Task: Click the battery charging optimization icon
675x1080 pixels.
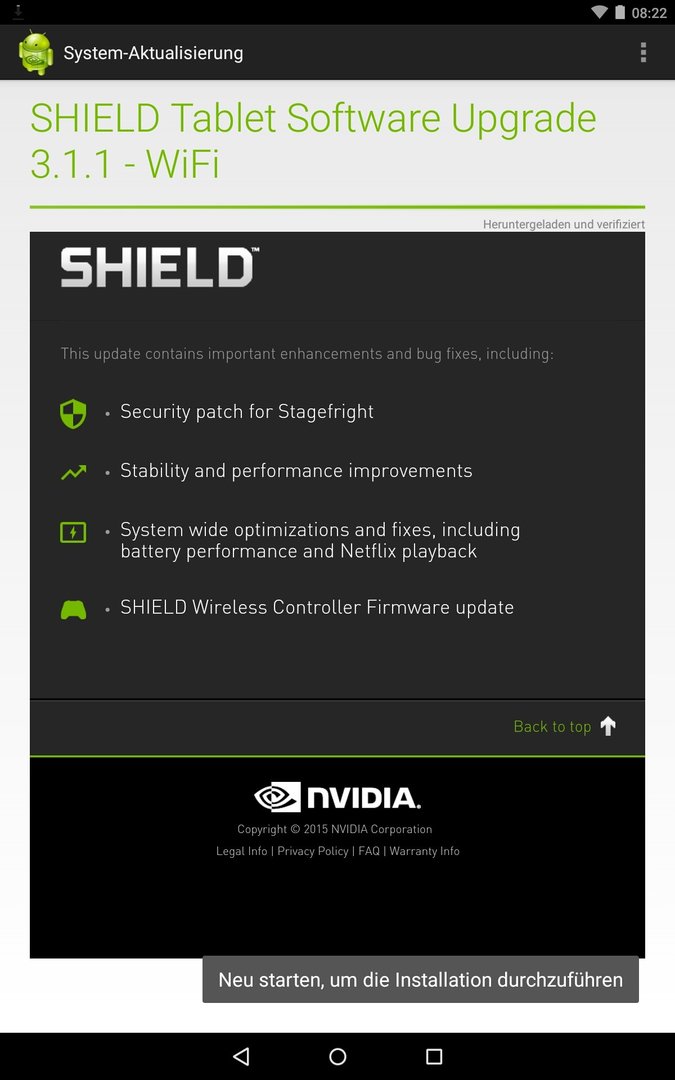Action: click(73, 532)
